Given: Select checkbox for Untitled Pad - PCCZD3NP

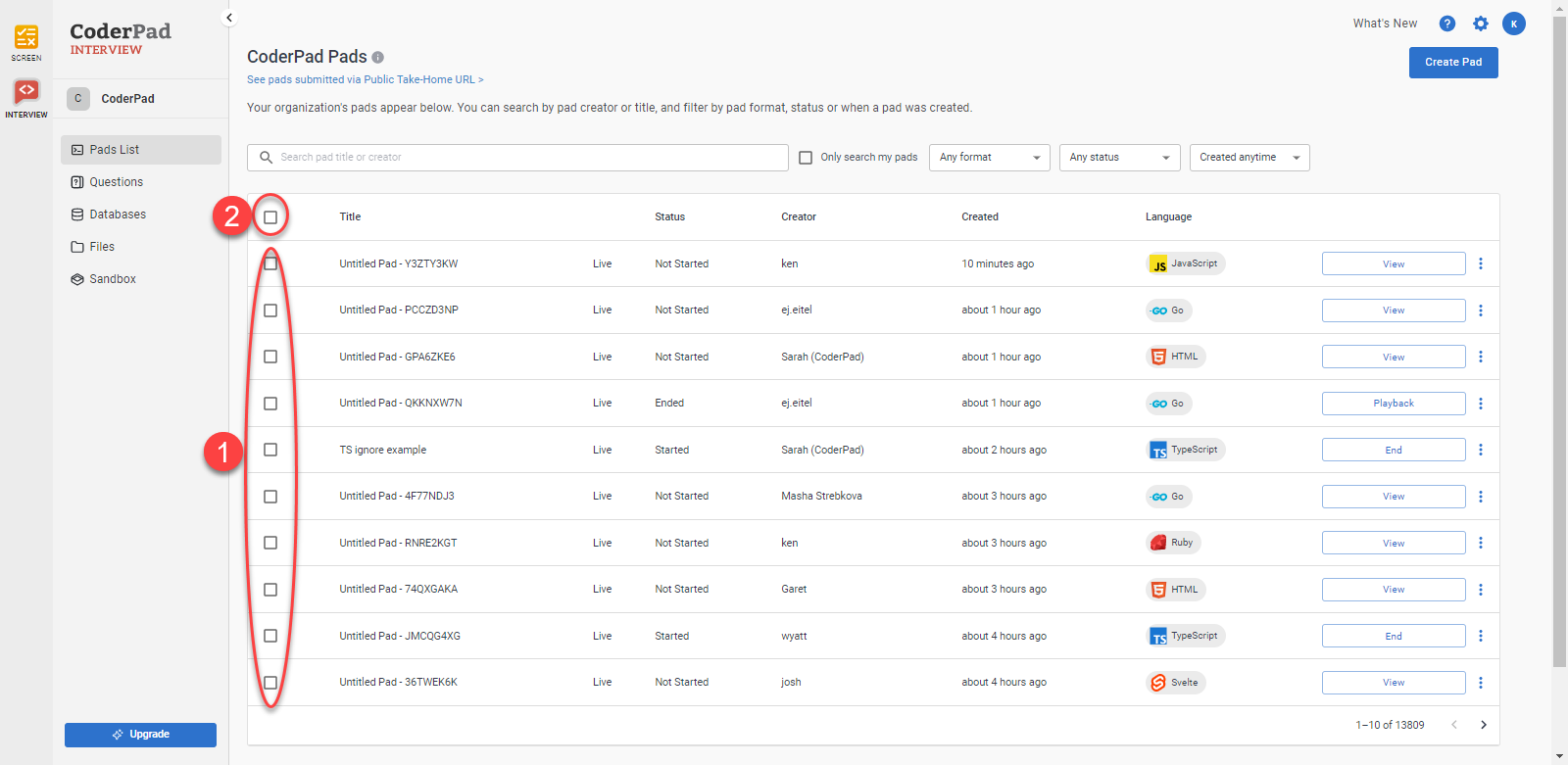Looking at the screenshot, I should pyautogui.click(x=270, y=311).
